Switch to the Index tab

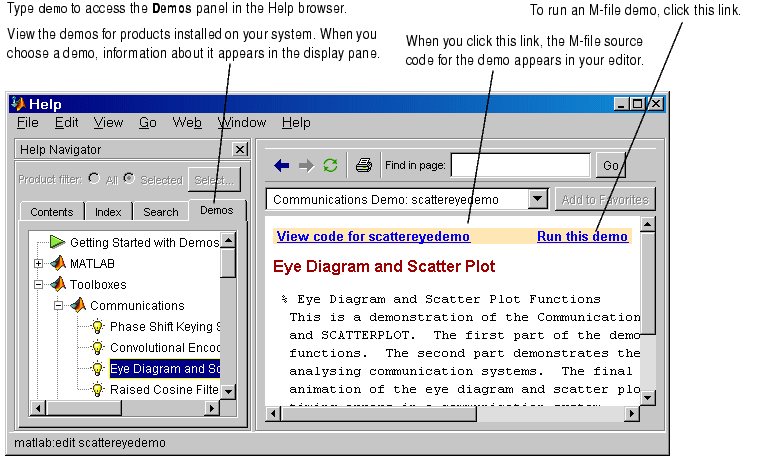point(108,212)
